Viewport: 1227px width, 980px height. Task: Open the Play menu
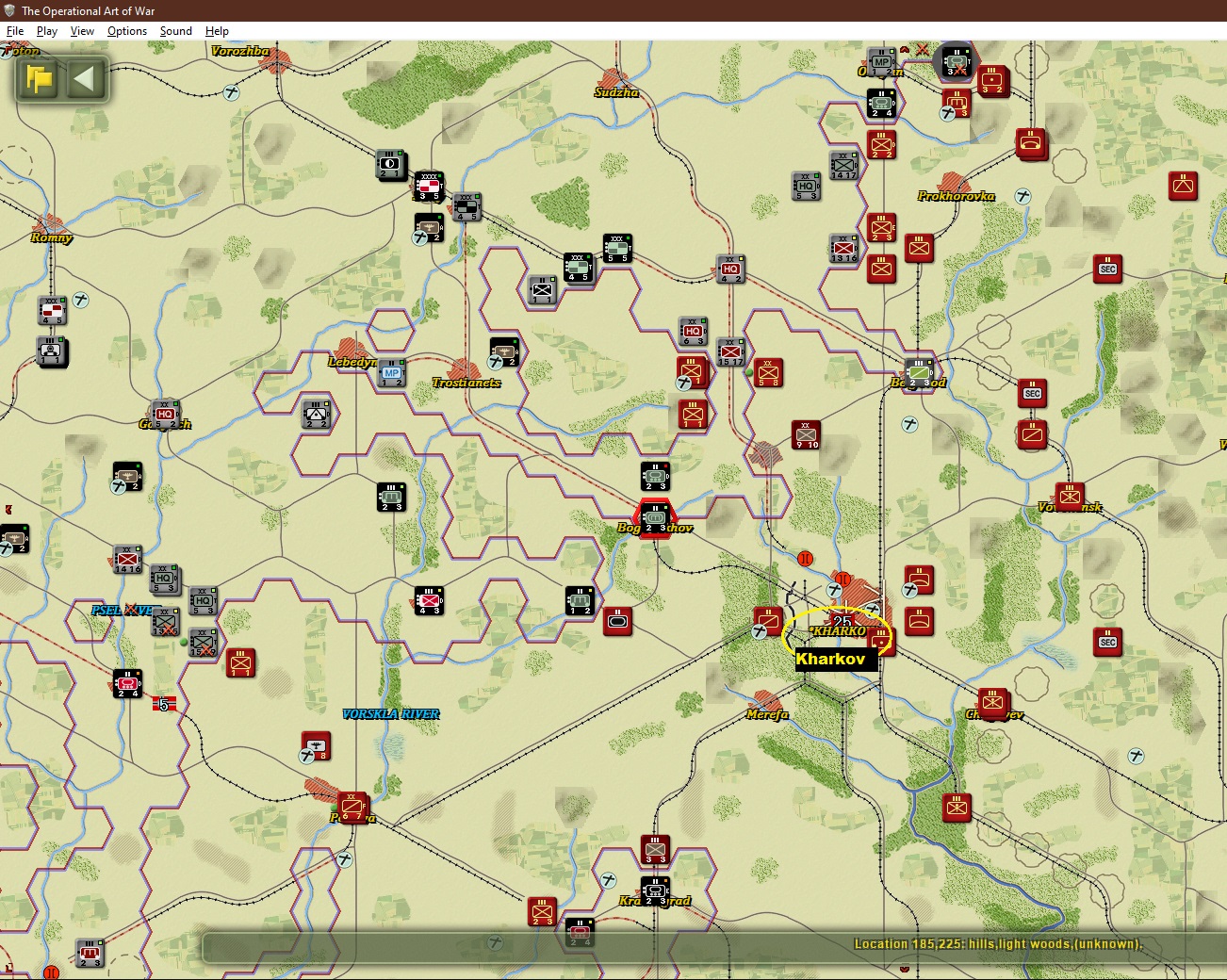47,31
